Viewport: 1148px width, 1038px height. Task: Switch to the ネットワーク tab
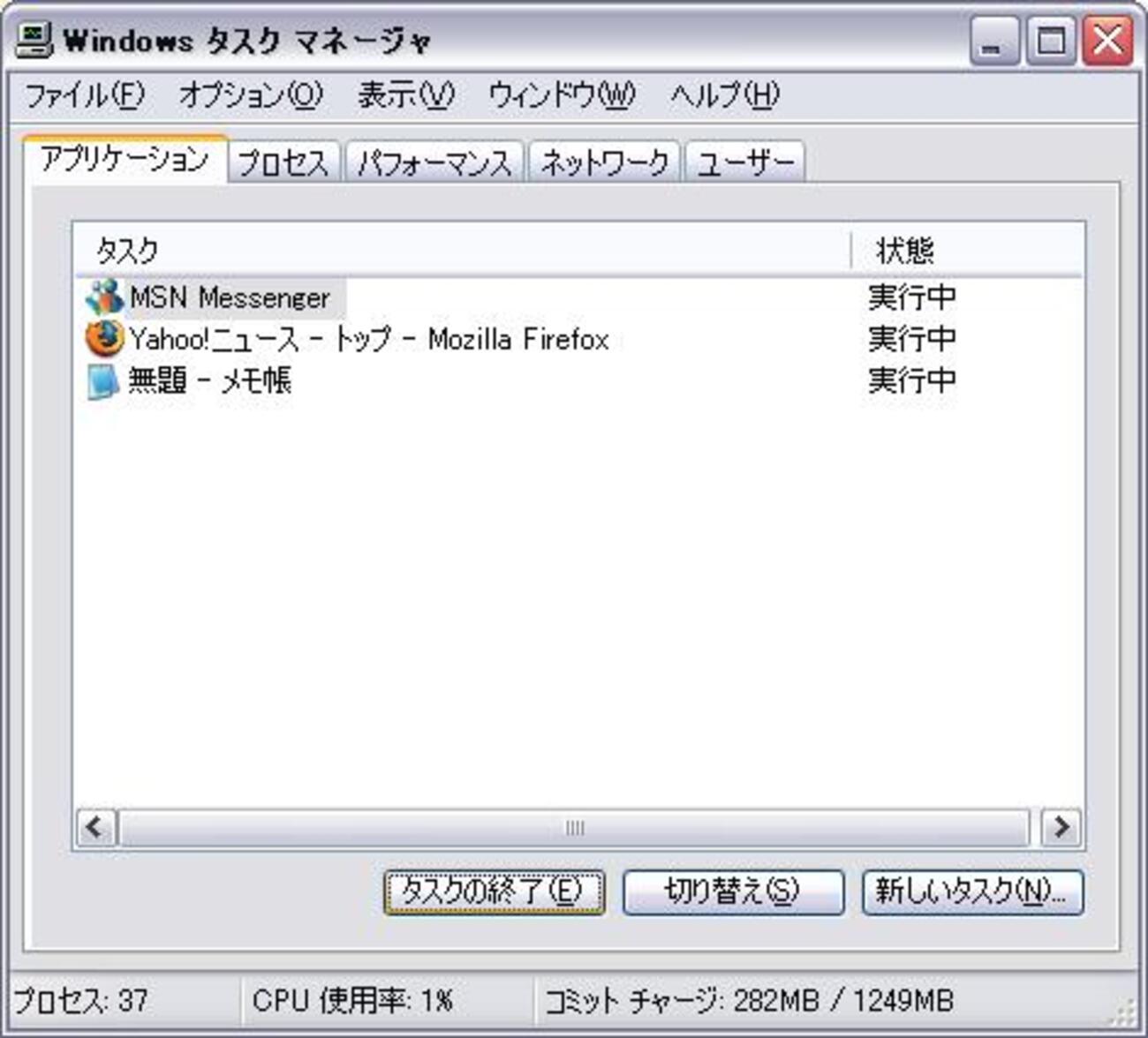604,162
